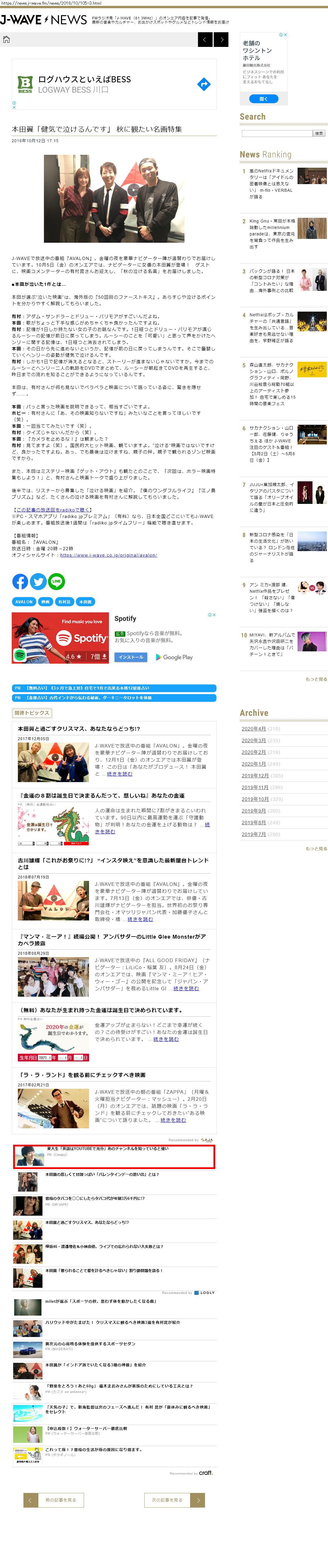
Task: Open the Google Play badge in Spotify ad
Action: (x=174, y=657)
